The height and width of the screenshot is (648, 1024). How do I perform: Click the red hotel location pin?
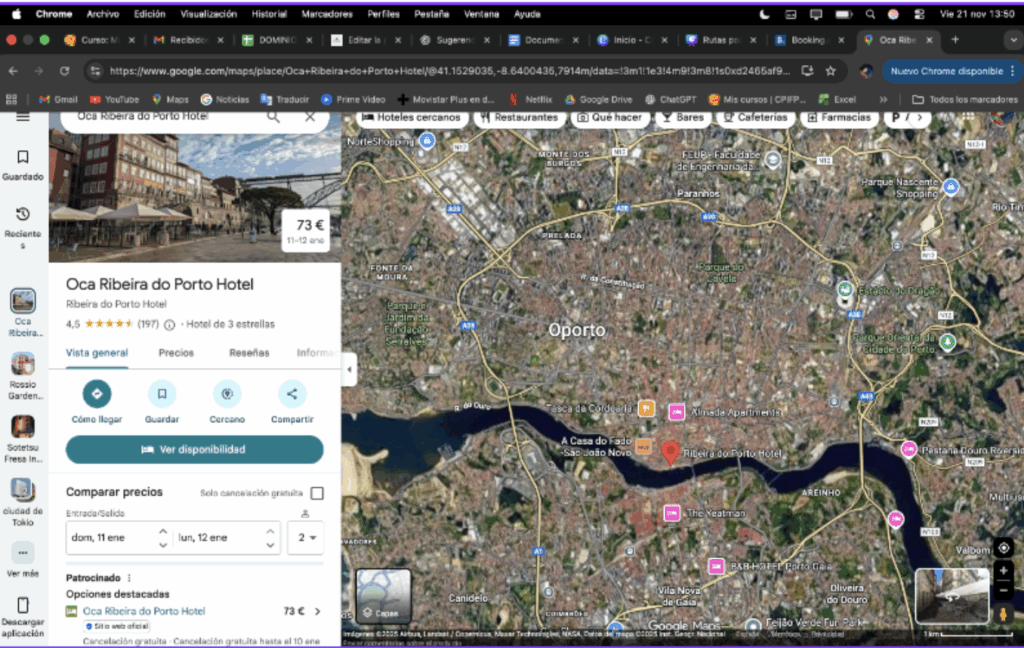[671, 452]
